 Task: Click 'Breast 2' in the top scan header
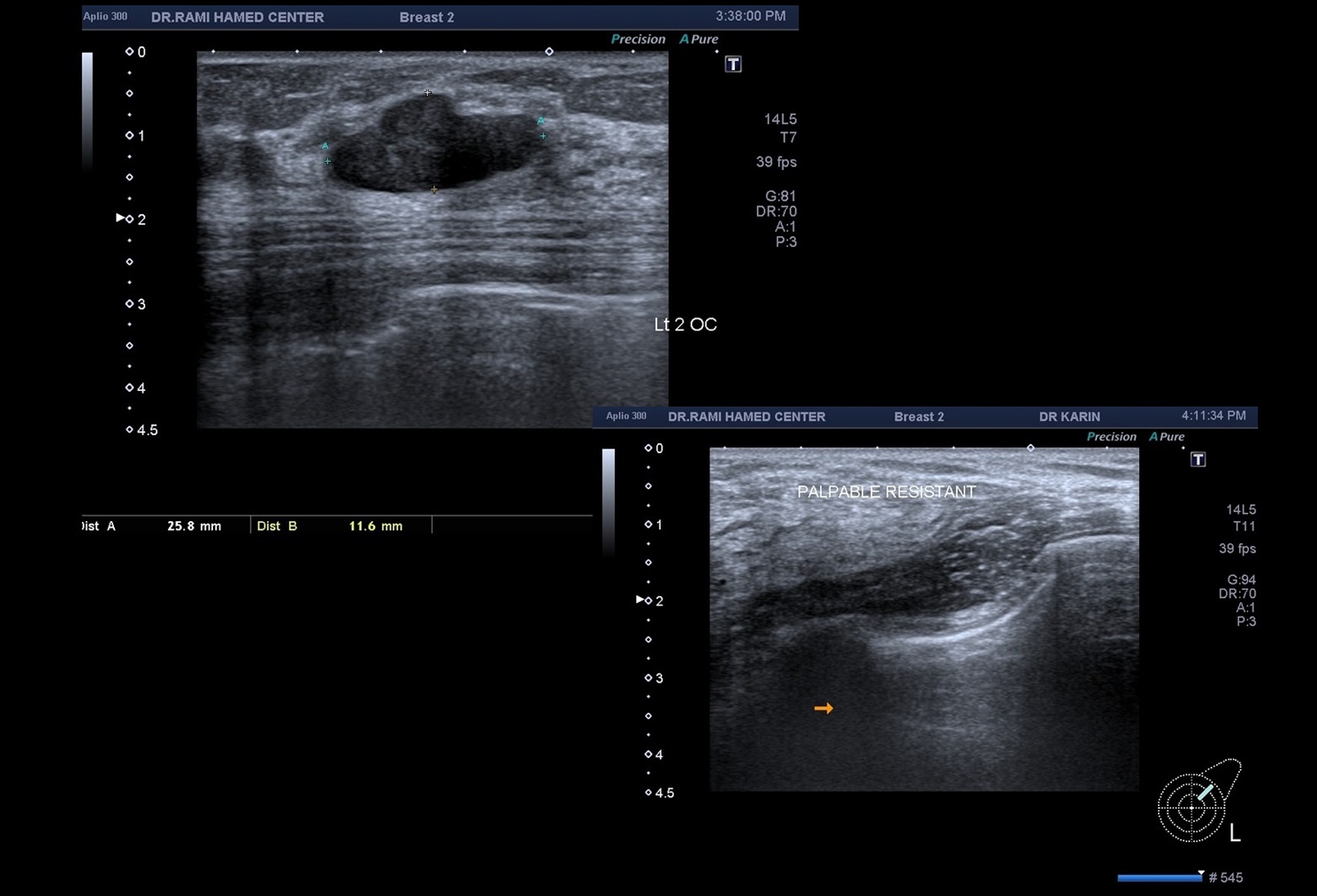[x=426, y=17]
